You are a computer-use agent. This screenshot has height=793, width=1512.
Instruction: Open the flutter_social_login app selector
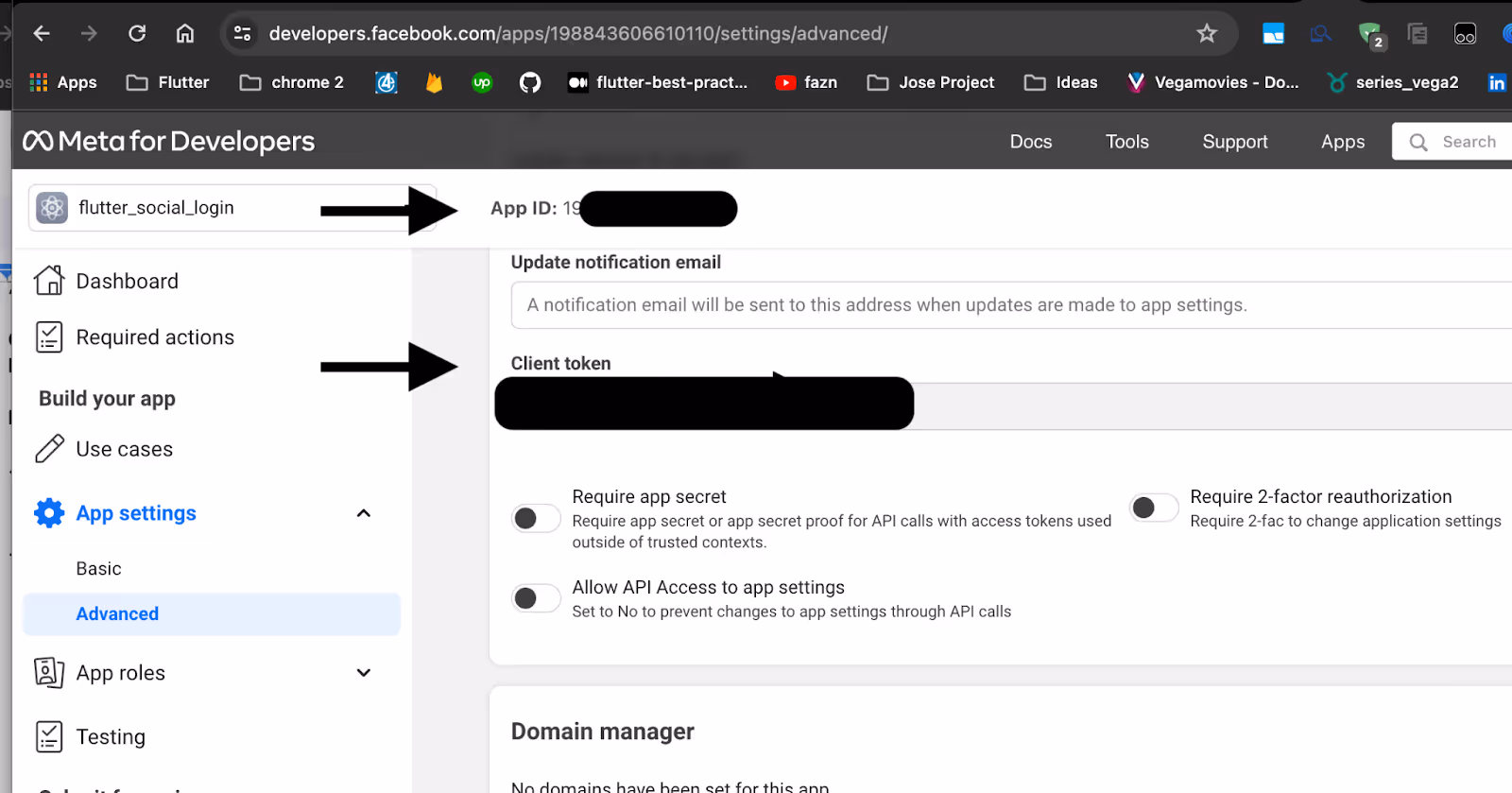pos(232,208)
